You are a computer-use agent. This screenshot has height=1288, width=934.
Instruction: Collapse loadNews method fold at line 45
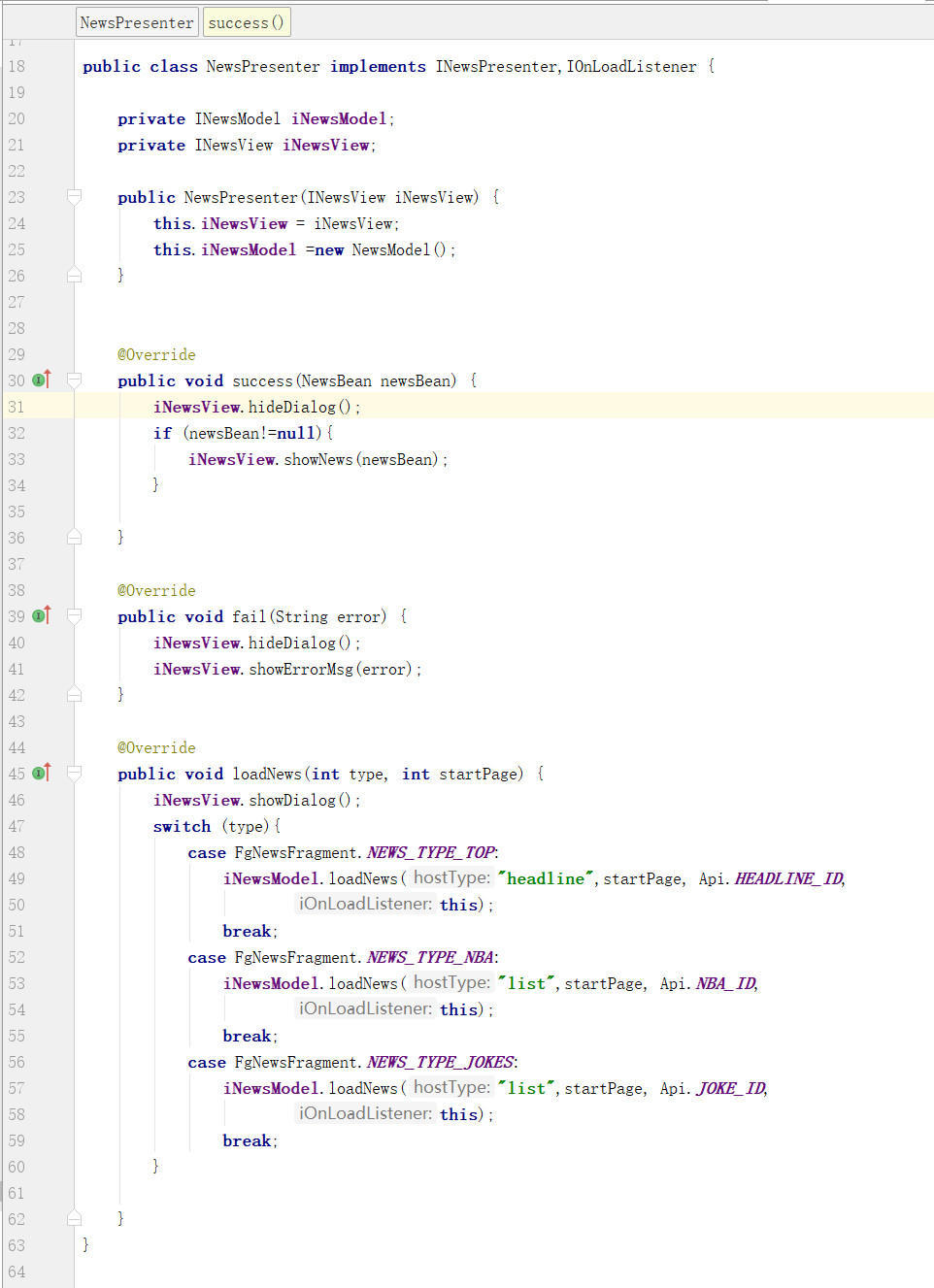74,774
